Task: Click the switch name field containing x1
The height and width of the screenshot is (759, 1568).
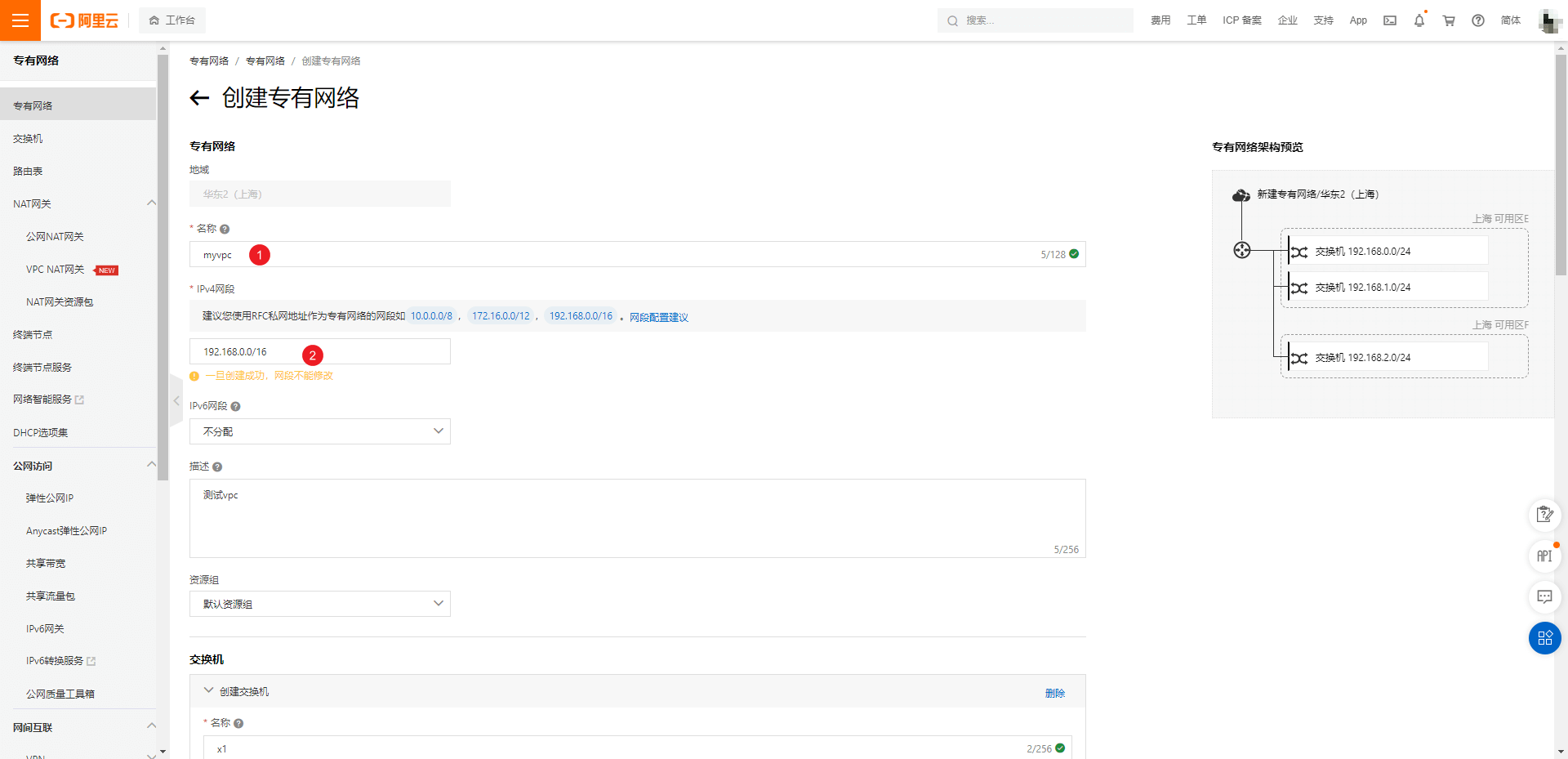Action: [637, 748]
